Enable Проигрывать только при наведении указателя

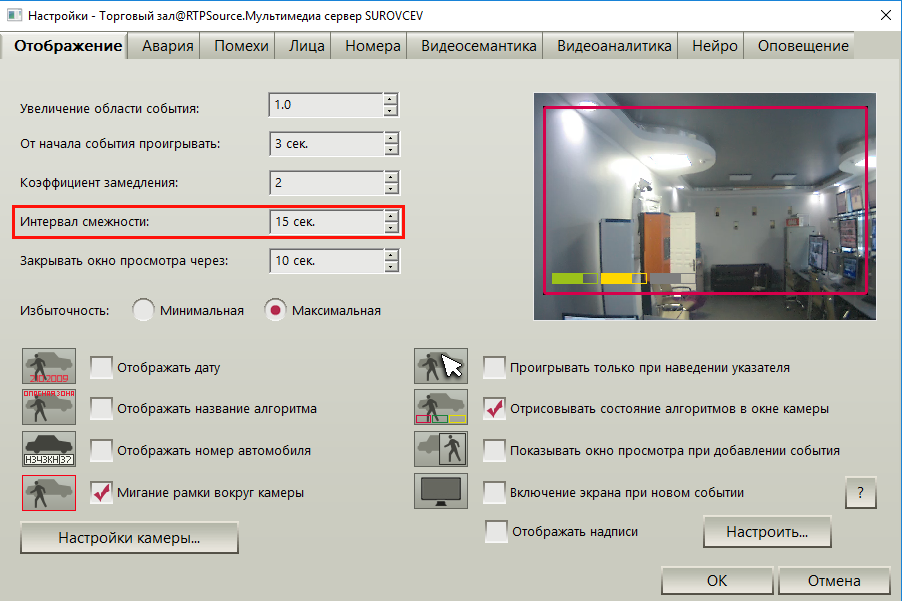click(x=494, y=368)
